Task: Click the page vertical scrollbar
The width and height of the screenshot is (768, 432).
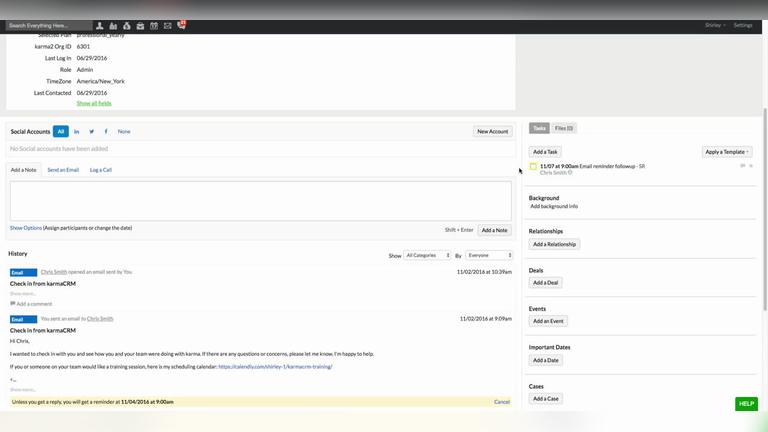Action: coord(765,208)
